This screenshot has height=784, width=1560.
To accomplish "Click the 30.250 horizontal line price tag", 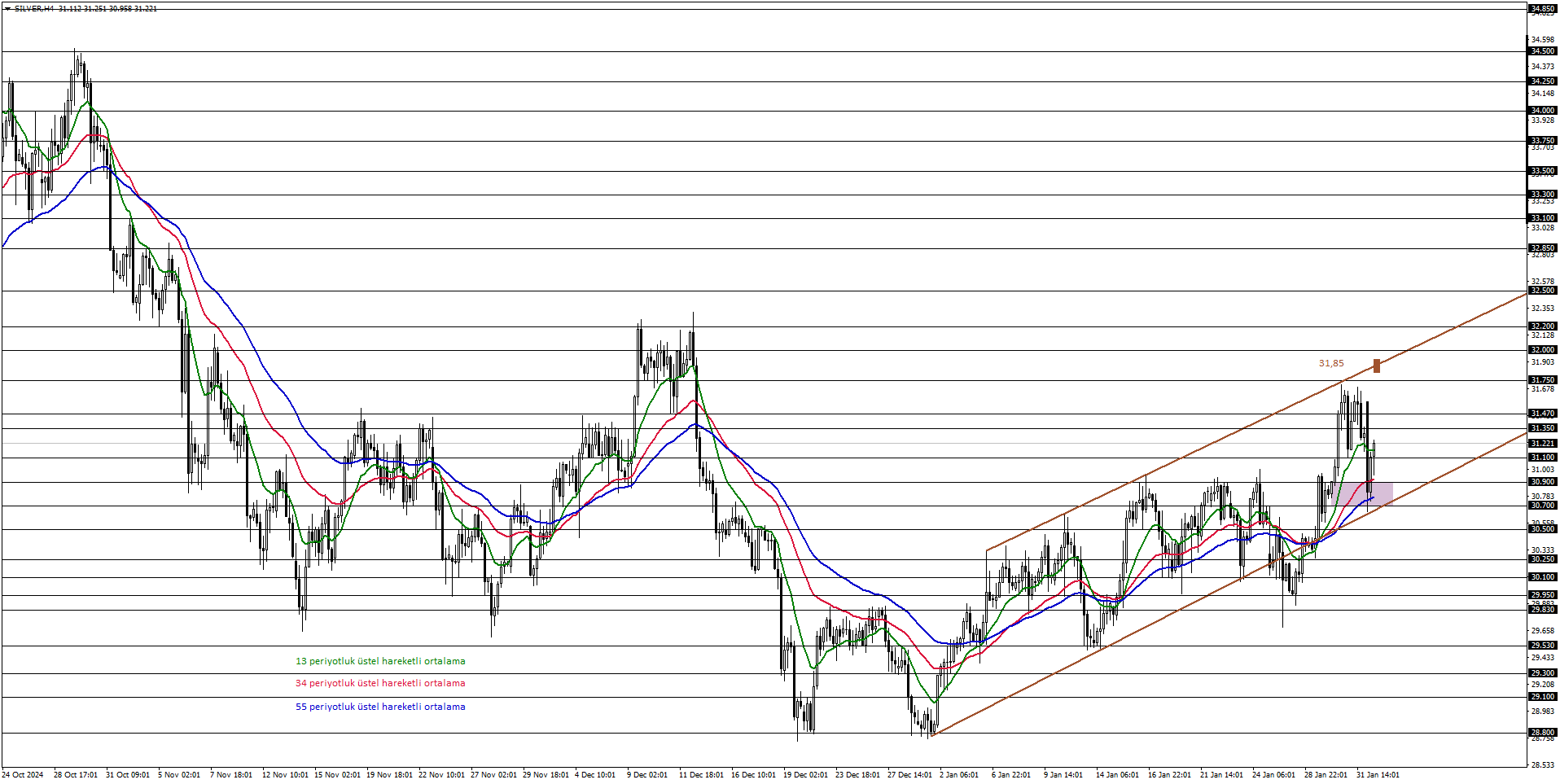I will tap(1543, 559).
